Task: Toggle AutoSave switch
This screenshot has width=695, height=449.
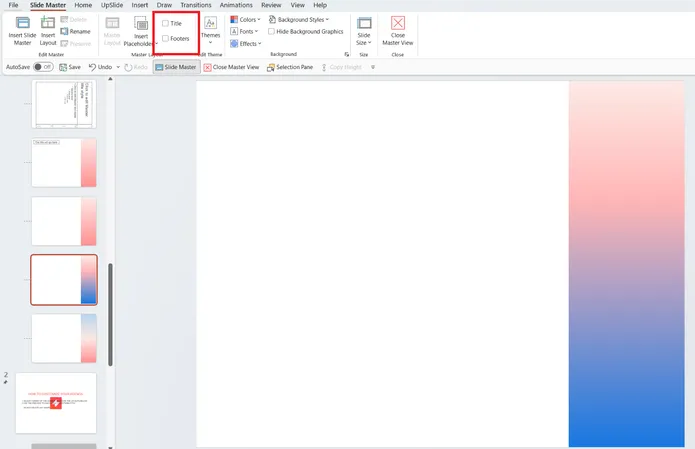Action: coord(43,67)
